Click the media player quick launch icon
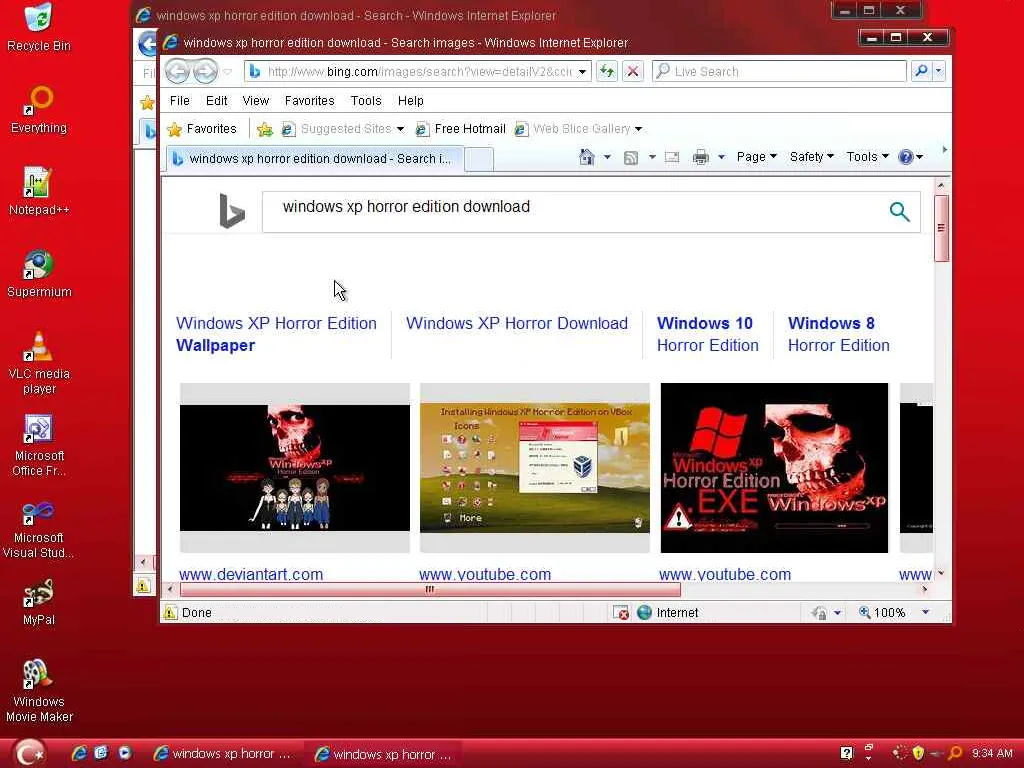 pos(125,753)
